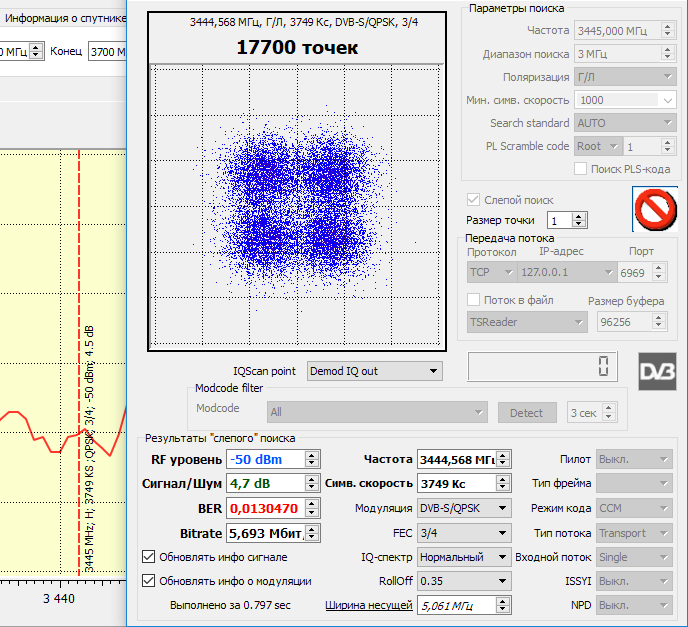Screen dimensions: 688x627
Task: Enable Поиск PLS-кода checkbox
Action: 580,168
